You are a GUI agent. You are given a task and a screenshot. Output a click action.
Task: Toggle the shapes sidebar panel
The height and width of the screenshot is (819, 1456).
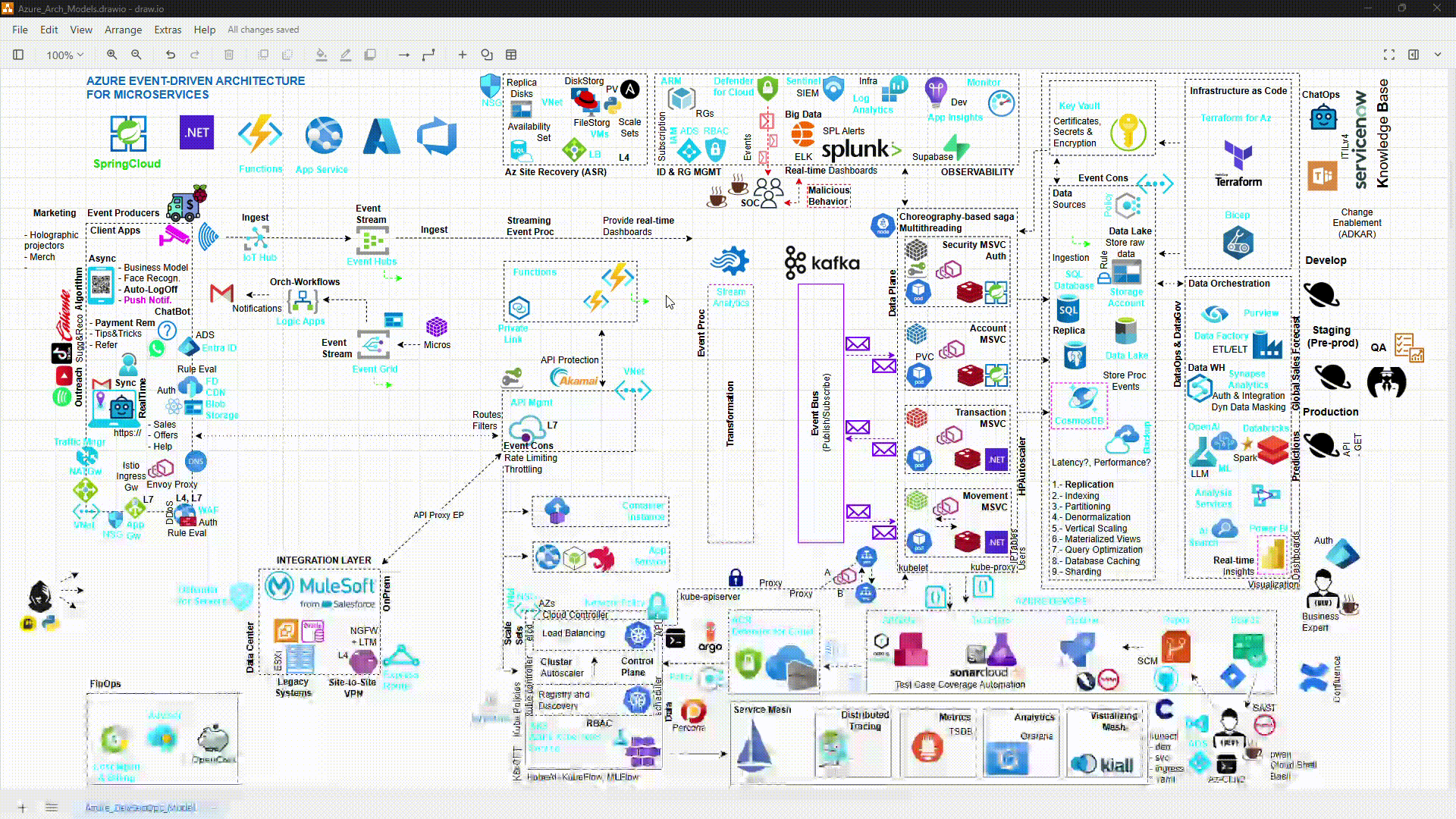tap(18, 55)
